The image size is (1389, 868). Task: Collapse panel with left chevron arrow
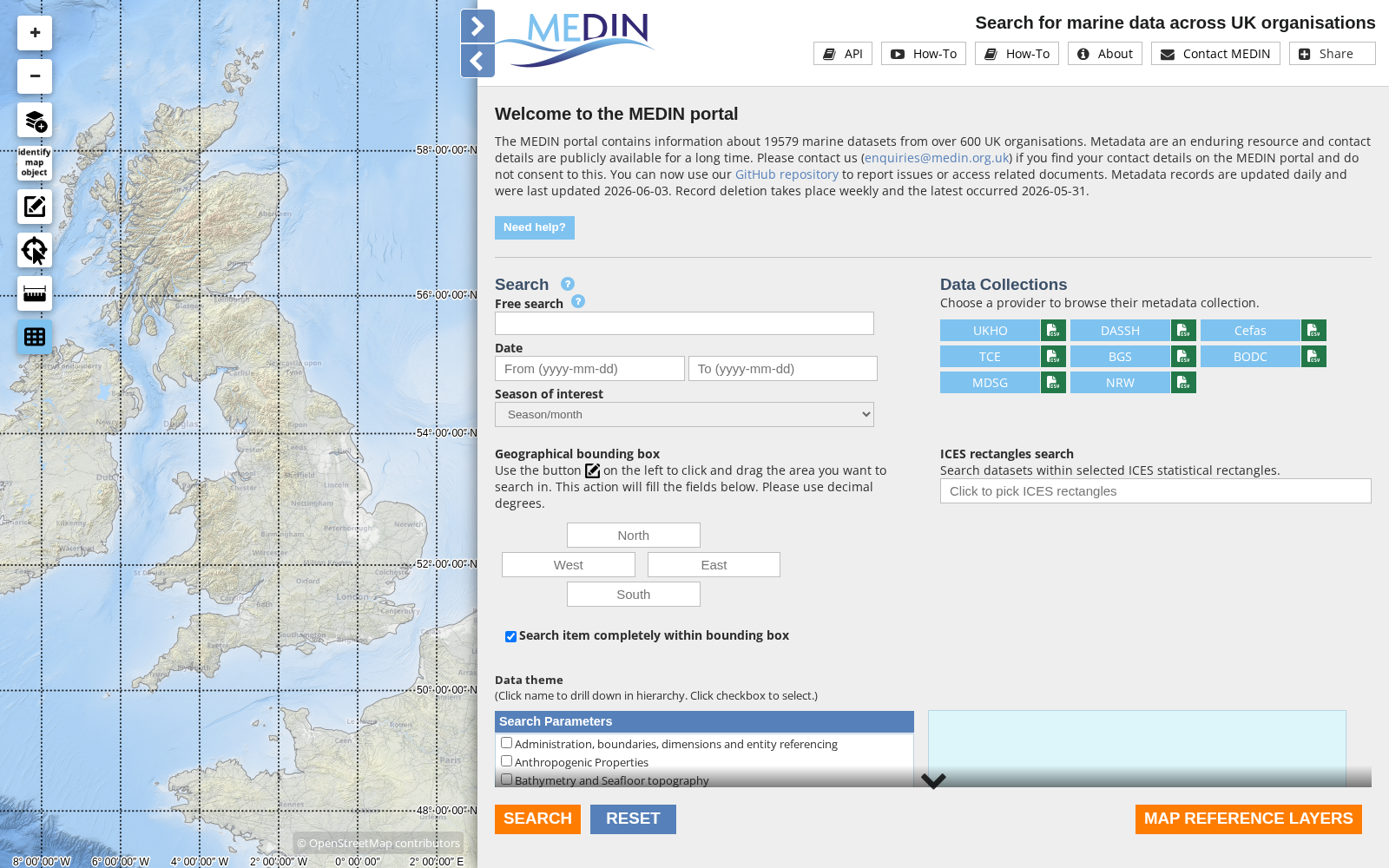click(477, 61)
